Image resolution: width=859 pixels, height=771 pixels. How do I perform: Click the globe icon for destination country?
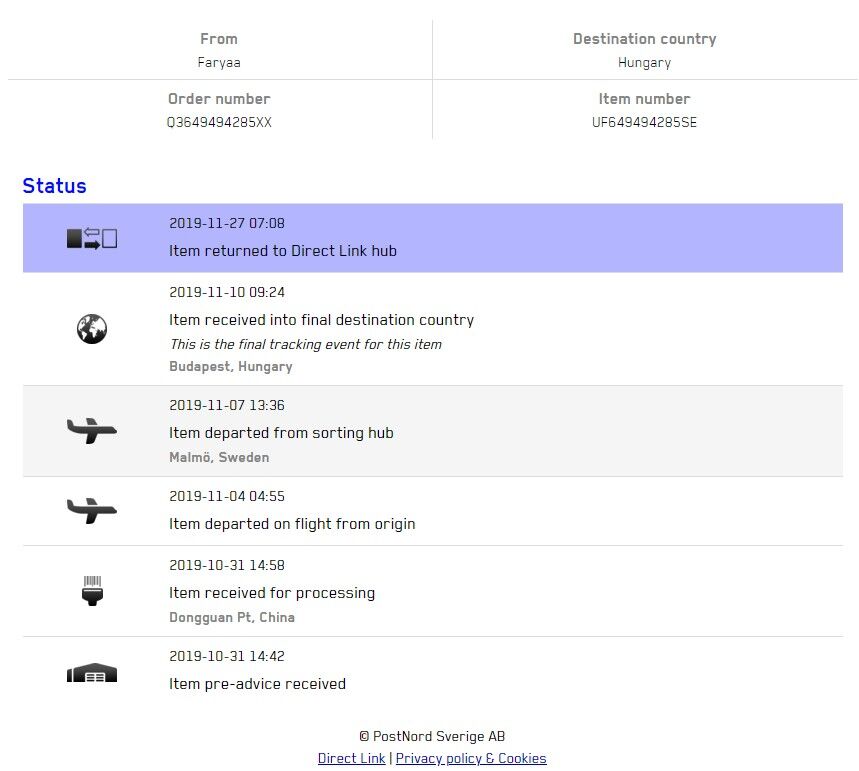(92, 329)
